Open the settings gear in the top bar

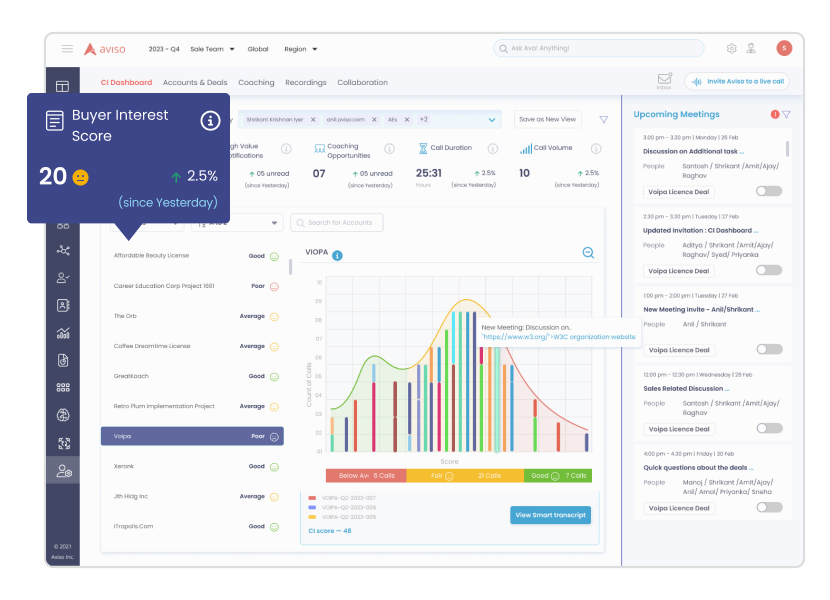[731, 48]
